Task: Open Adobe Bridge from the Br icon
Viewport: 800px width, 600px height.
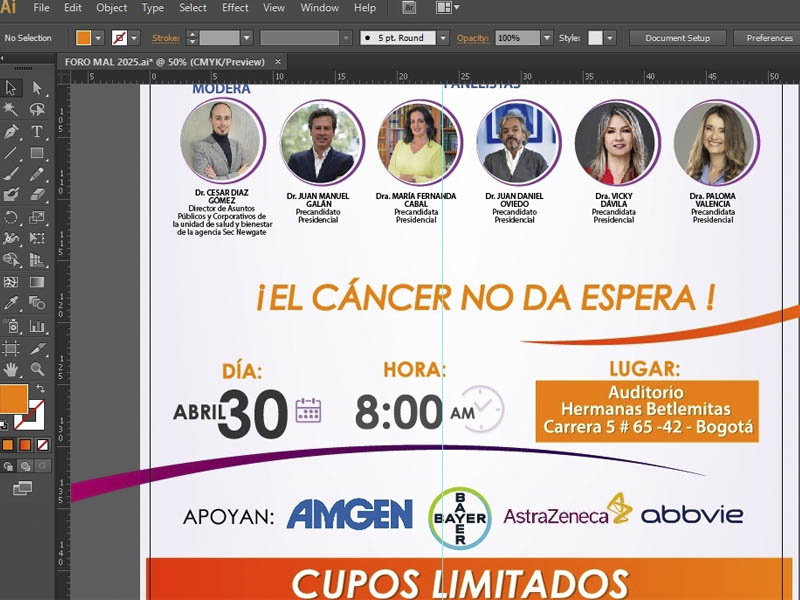Action: (x=409, y=8)
